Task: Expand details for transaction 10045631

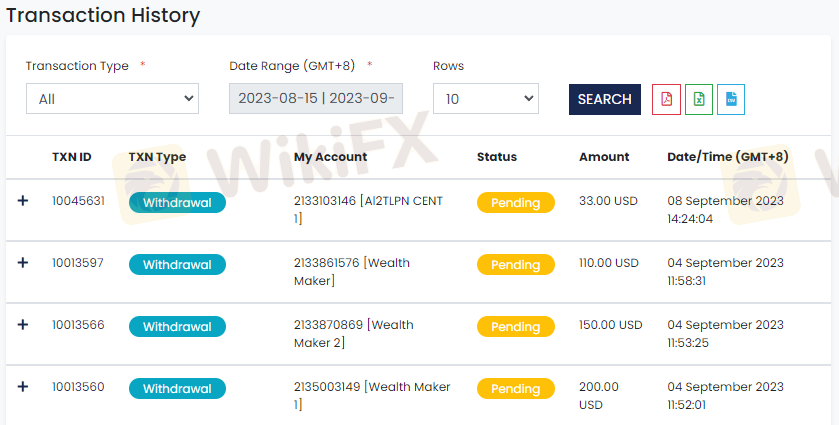Action: [x=22, y=201]
